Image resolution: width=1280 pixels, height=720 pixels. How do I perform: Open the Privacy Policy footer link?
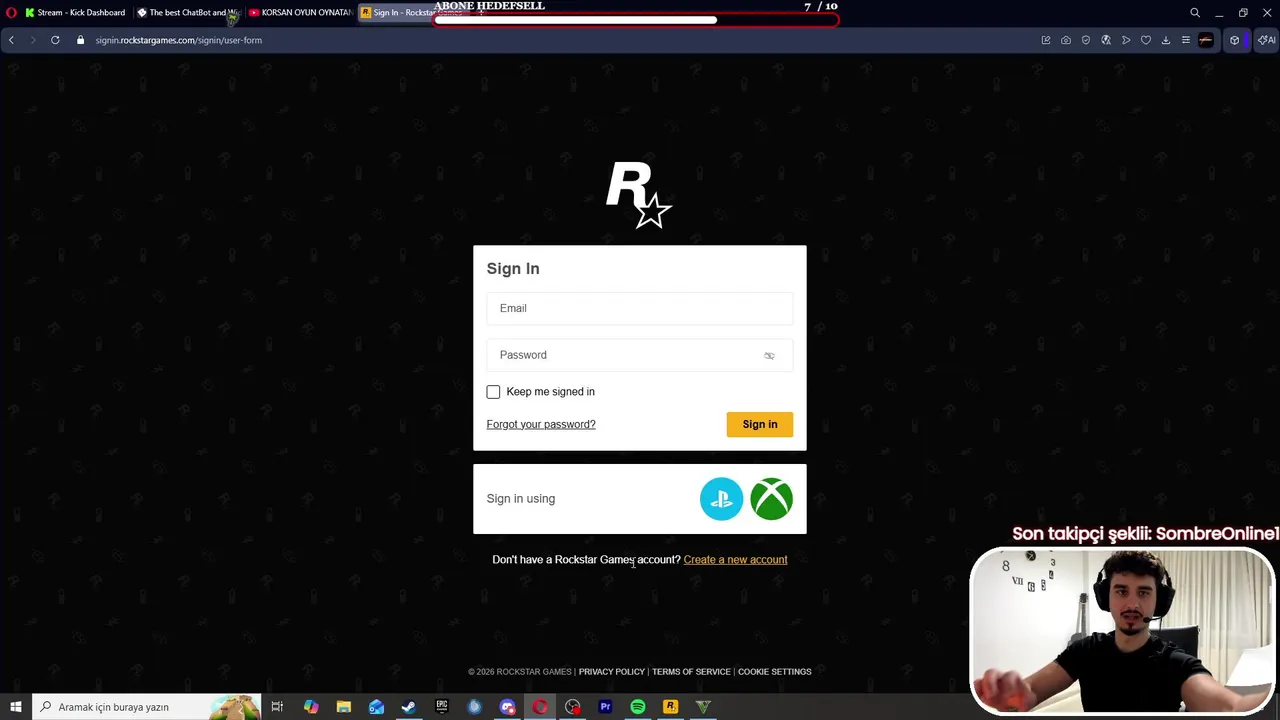coord(611,672)
